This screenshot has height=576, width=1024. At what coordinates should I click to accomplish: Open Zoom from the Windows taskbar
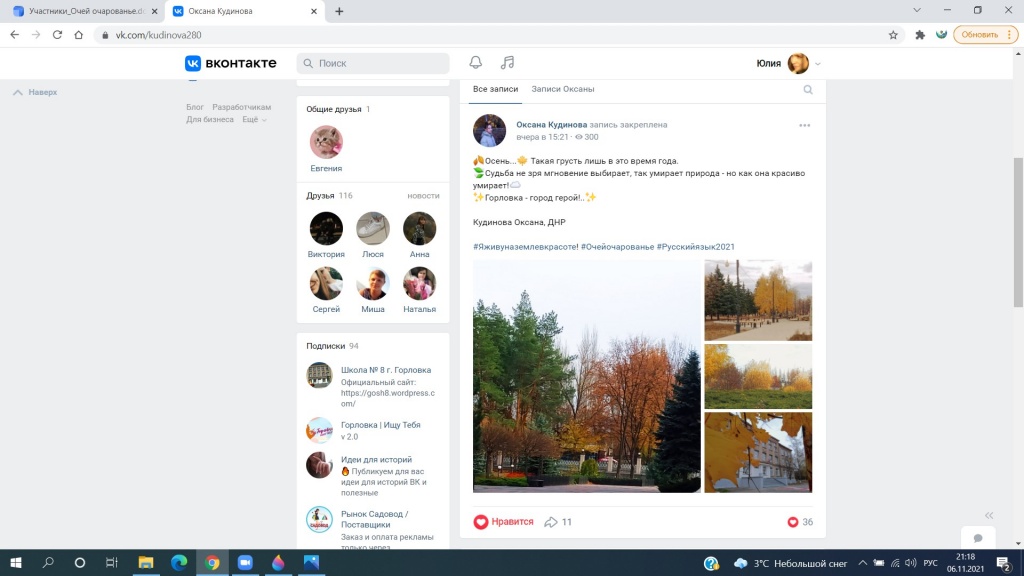pos(245,563)
